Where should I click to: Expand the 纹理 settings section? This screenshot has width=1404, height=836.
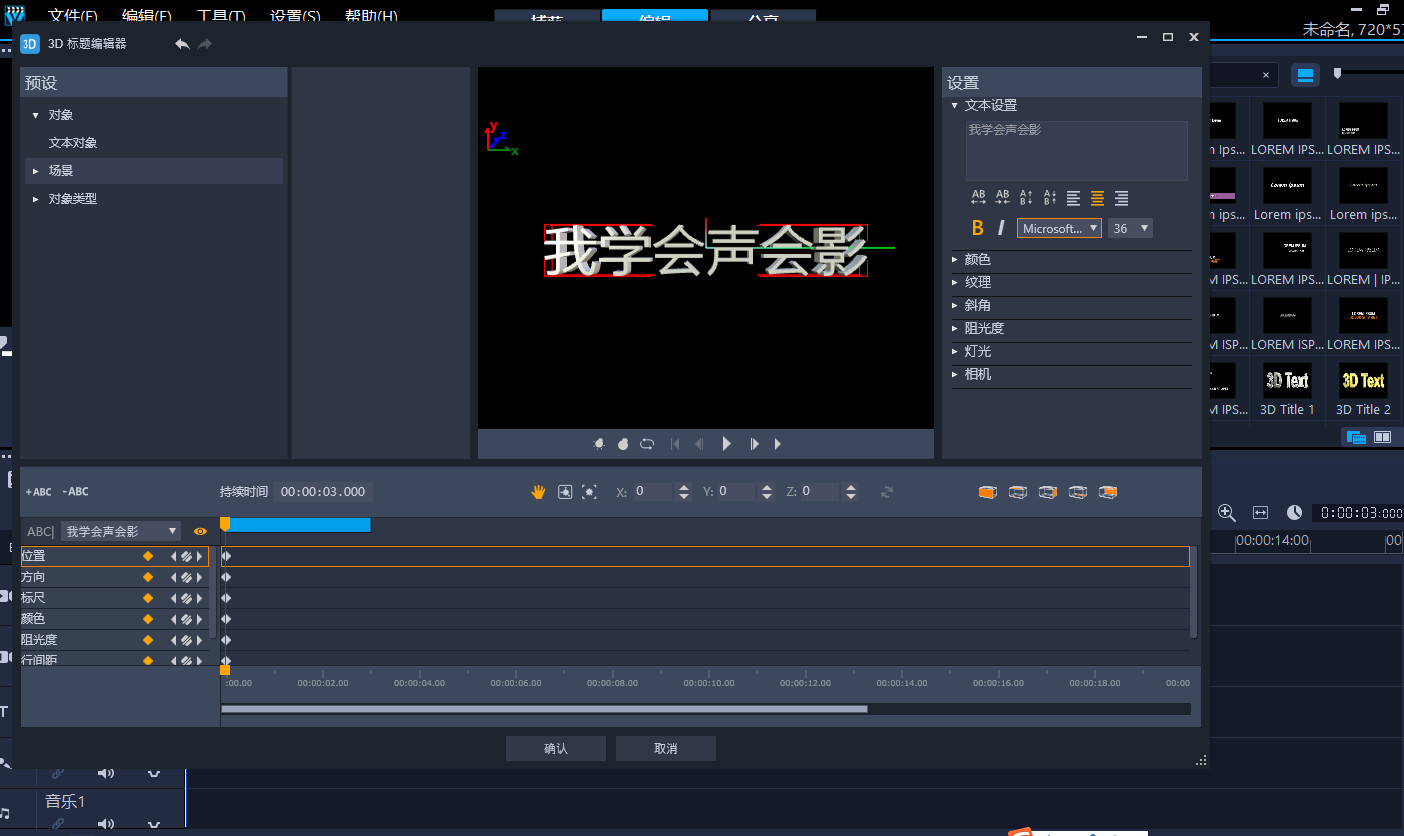point(954,282)
